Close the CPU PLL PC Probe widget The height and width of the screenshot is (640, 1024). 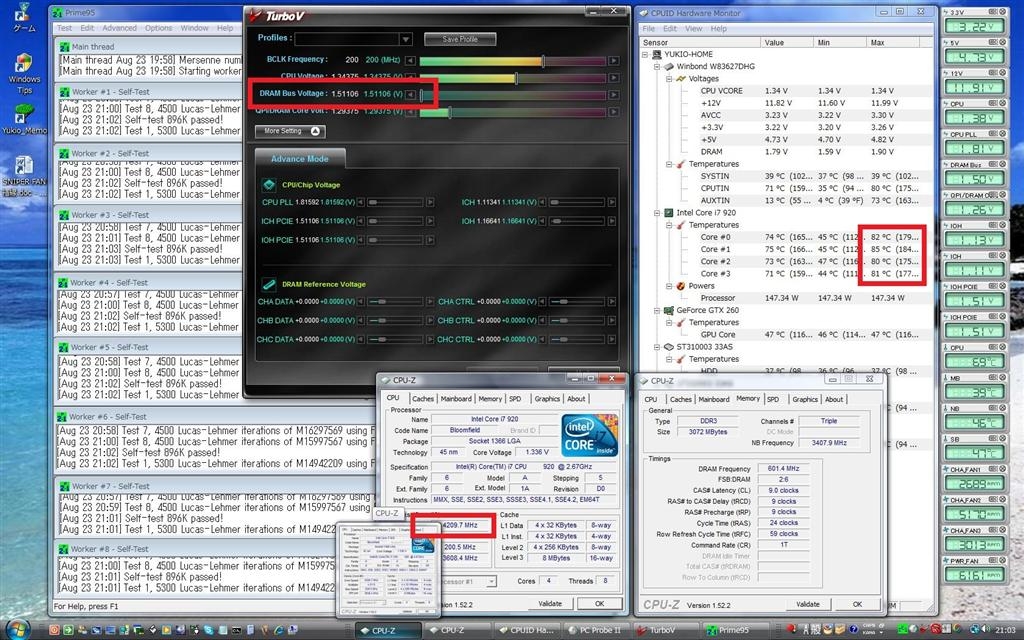point(1002,134)
